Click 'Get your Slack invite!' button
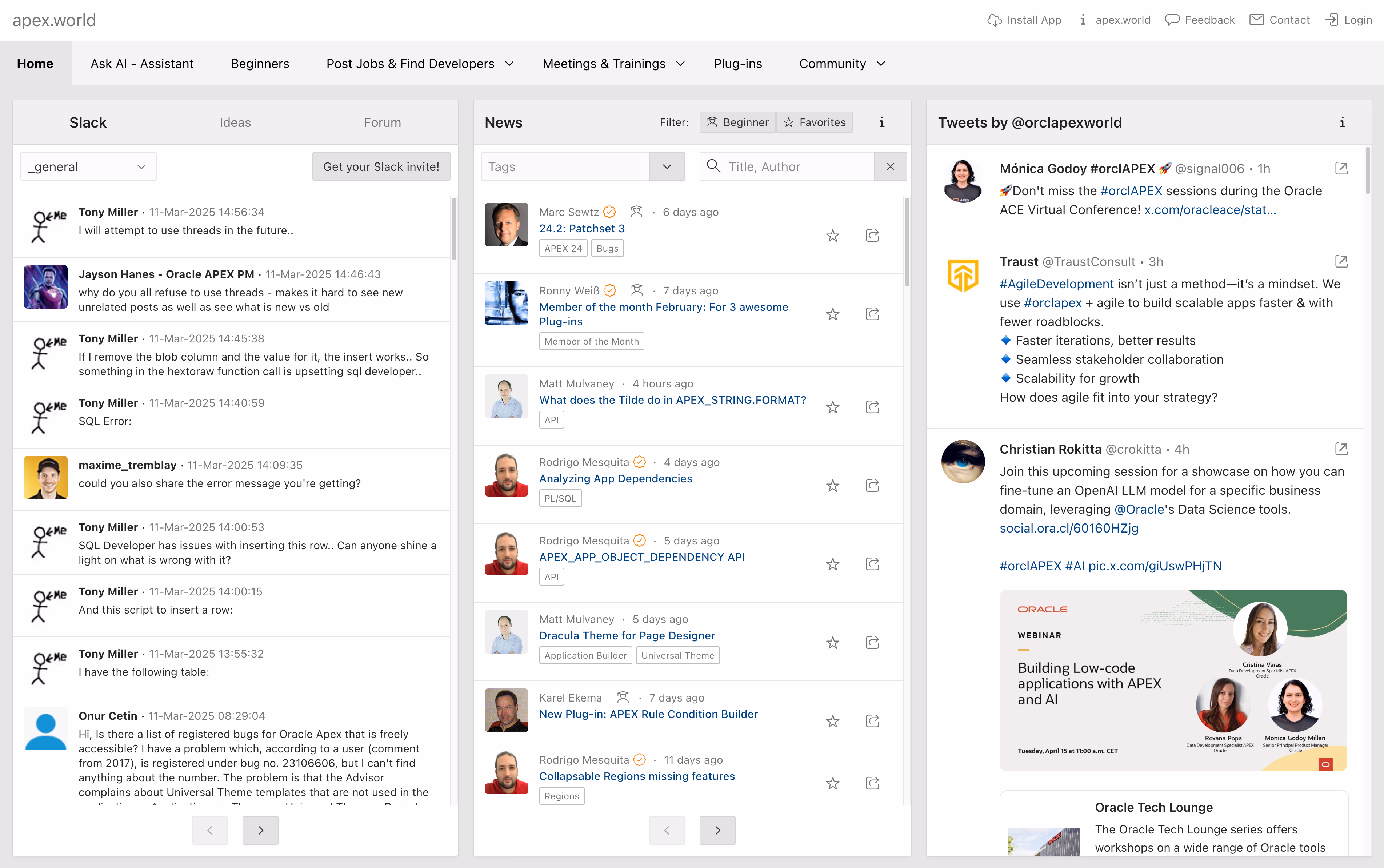1384x868 pixels. pos(381,166)
